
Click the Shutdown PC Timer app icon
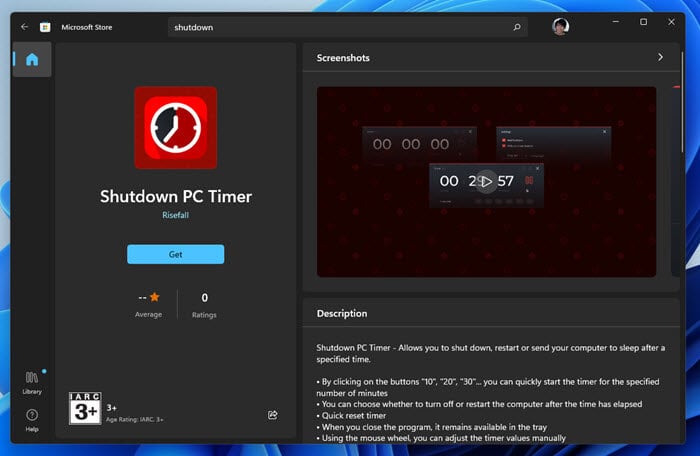coord(175,126)
